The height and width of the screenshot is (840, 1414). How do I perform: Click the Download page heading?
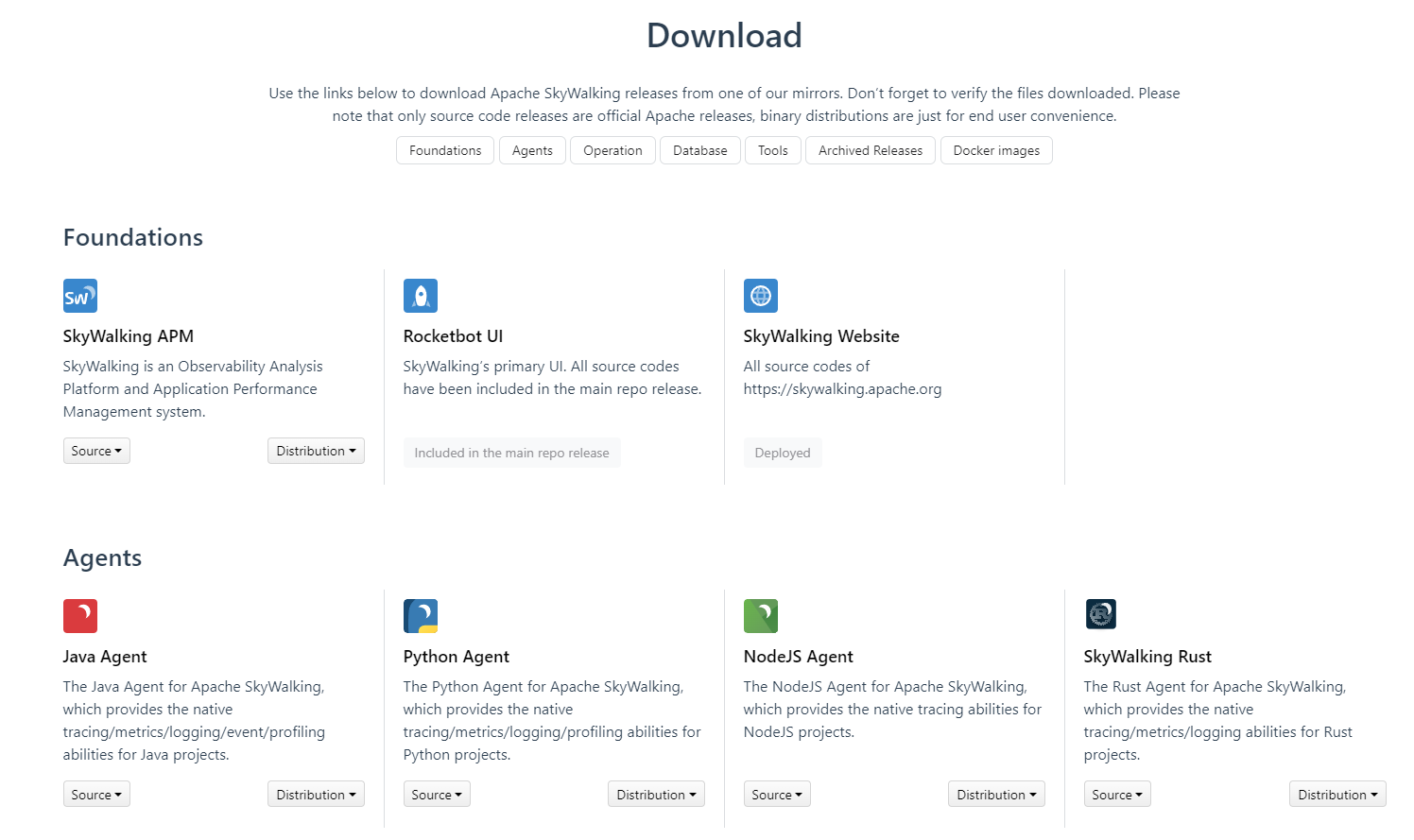[x=724, y=36]
